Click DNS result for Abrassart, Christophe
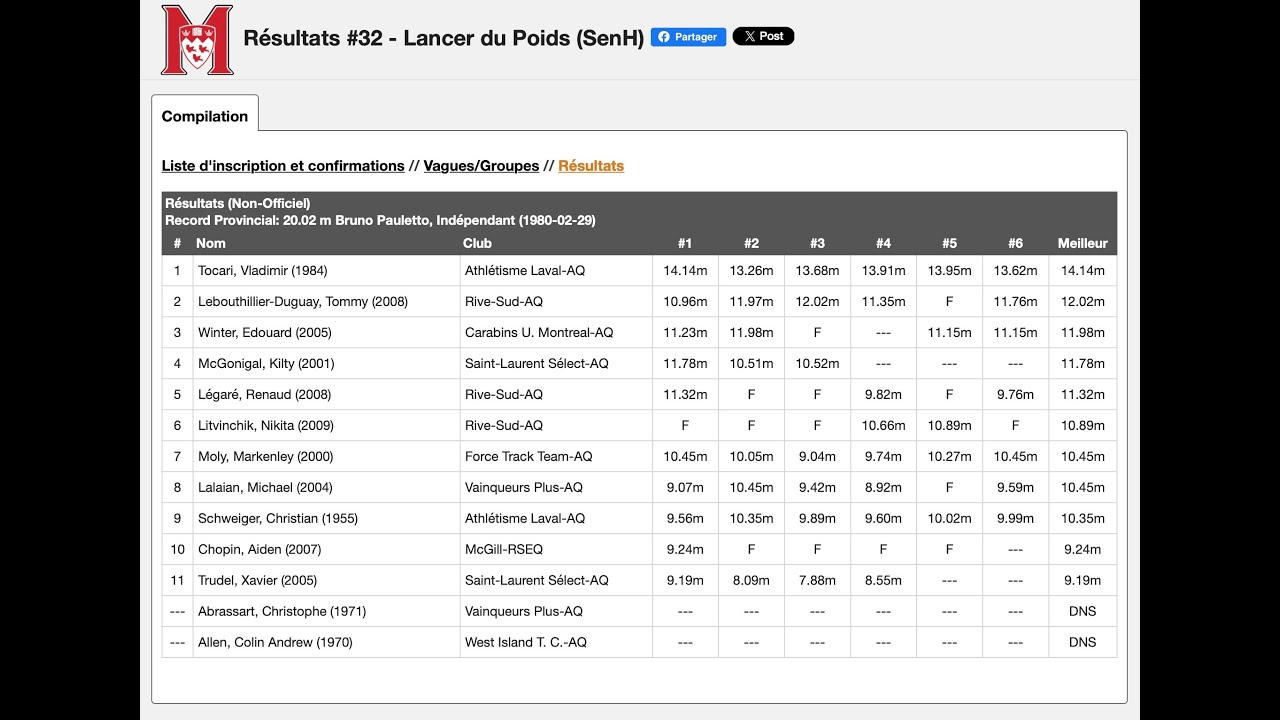The image size is (1280, 720). (1083, 612)
